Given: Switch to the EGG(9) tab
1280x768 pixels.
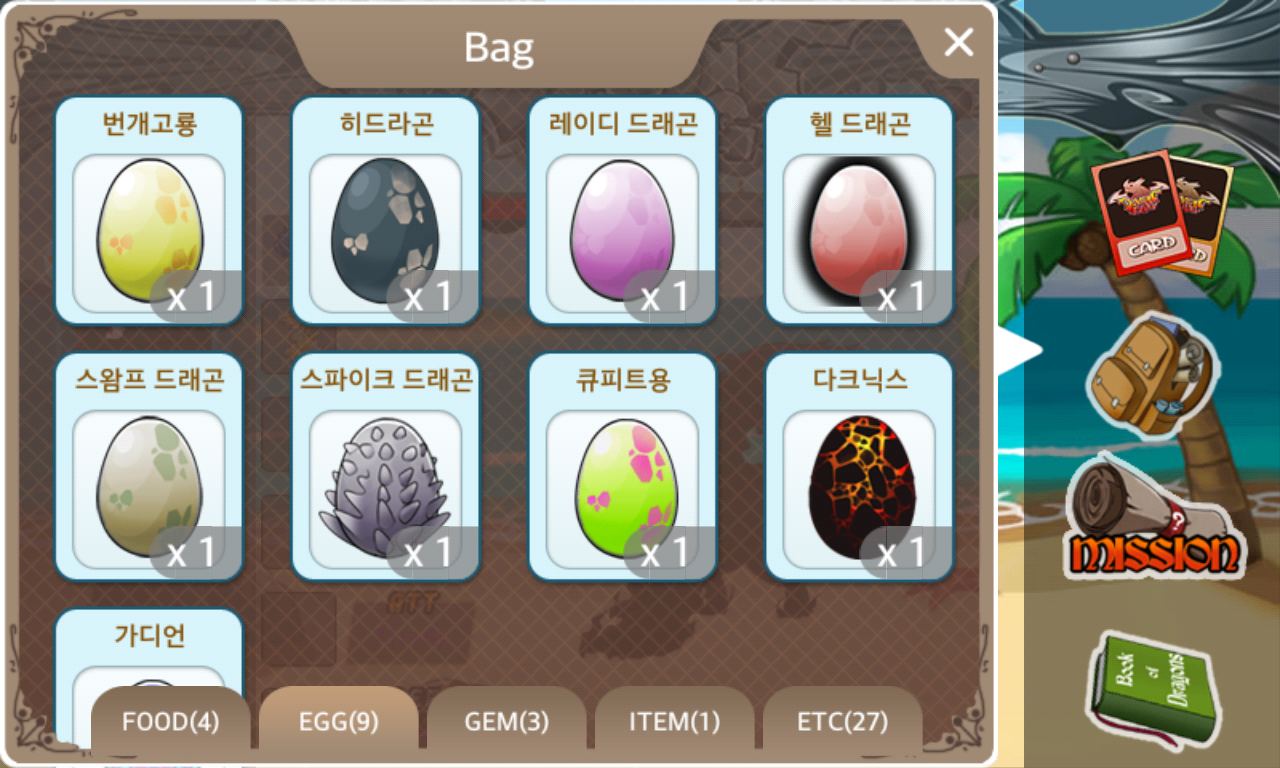Looking at the screenshot, I should click(339, 721).
